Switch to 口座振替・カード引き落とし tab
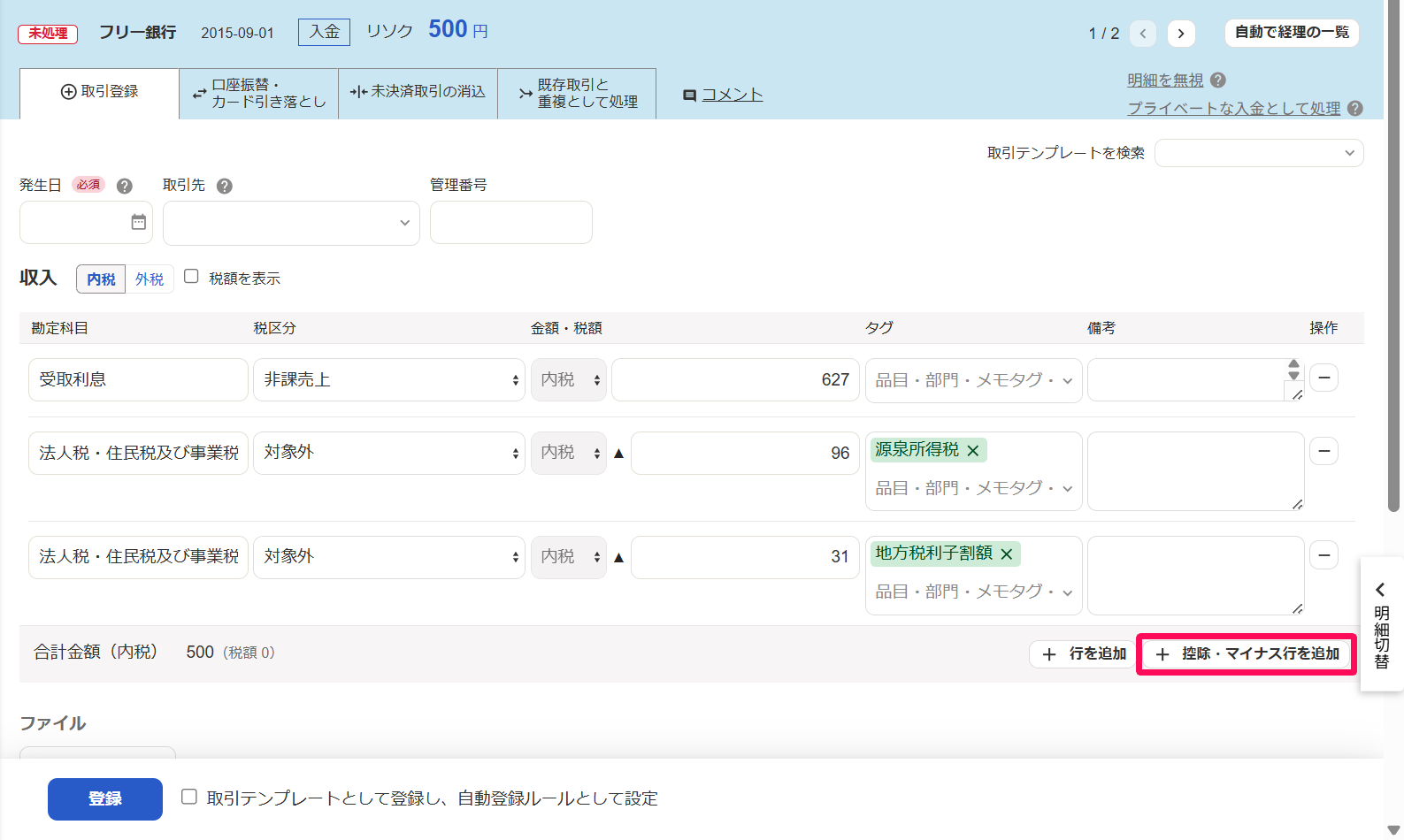1404x840 pixels. [x=259, y=93]
